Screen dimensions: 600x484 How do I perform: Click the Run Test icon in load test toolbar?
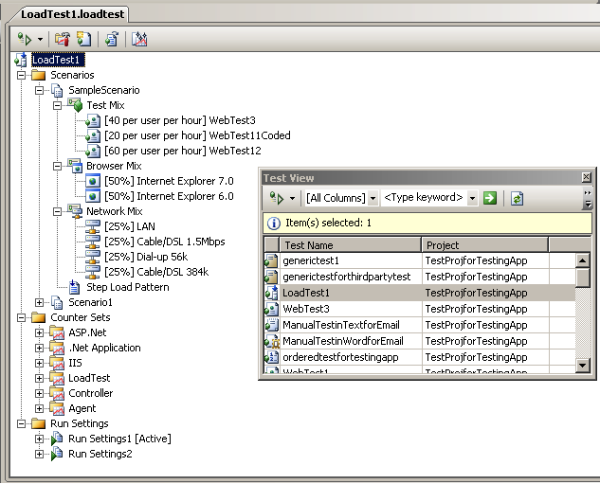(25, 39)
